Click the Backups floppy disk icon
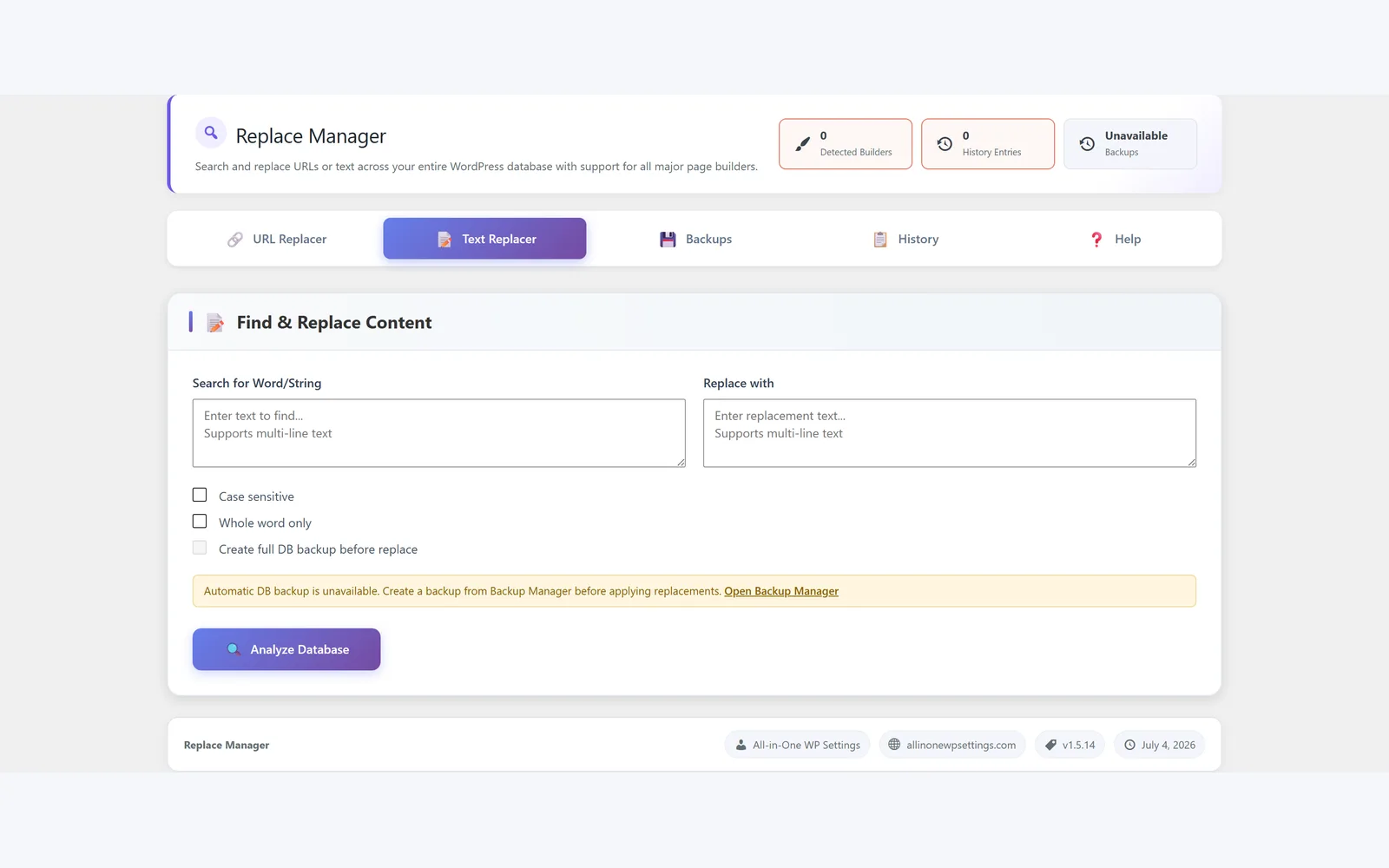This screenshot has height=868, width=1389. tap(668, 240)
